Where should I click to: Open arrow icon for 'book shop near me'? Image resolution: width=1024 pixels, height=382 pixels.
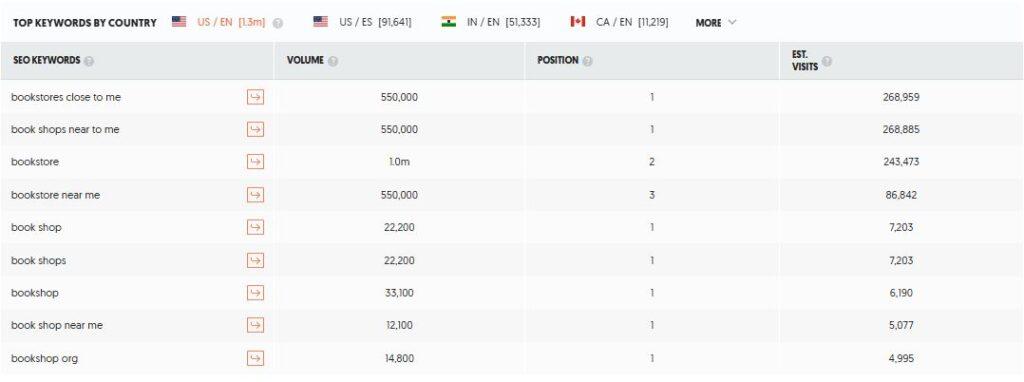255,325
